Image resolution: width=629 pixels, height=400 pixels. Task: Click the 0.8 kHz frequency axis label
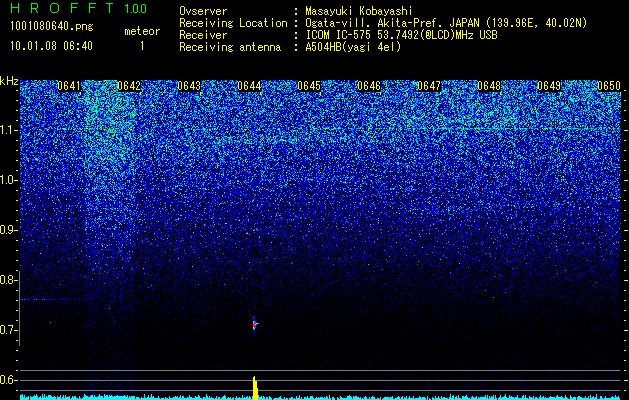pyautogui.click(x=9, y=280)
